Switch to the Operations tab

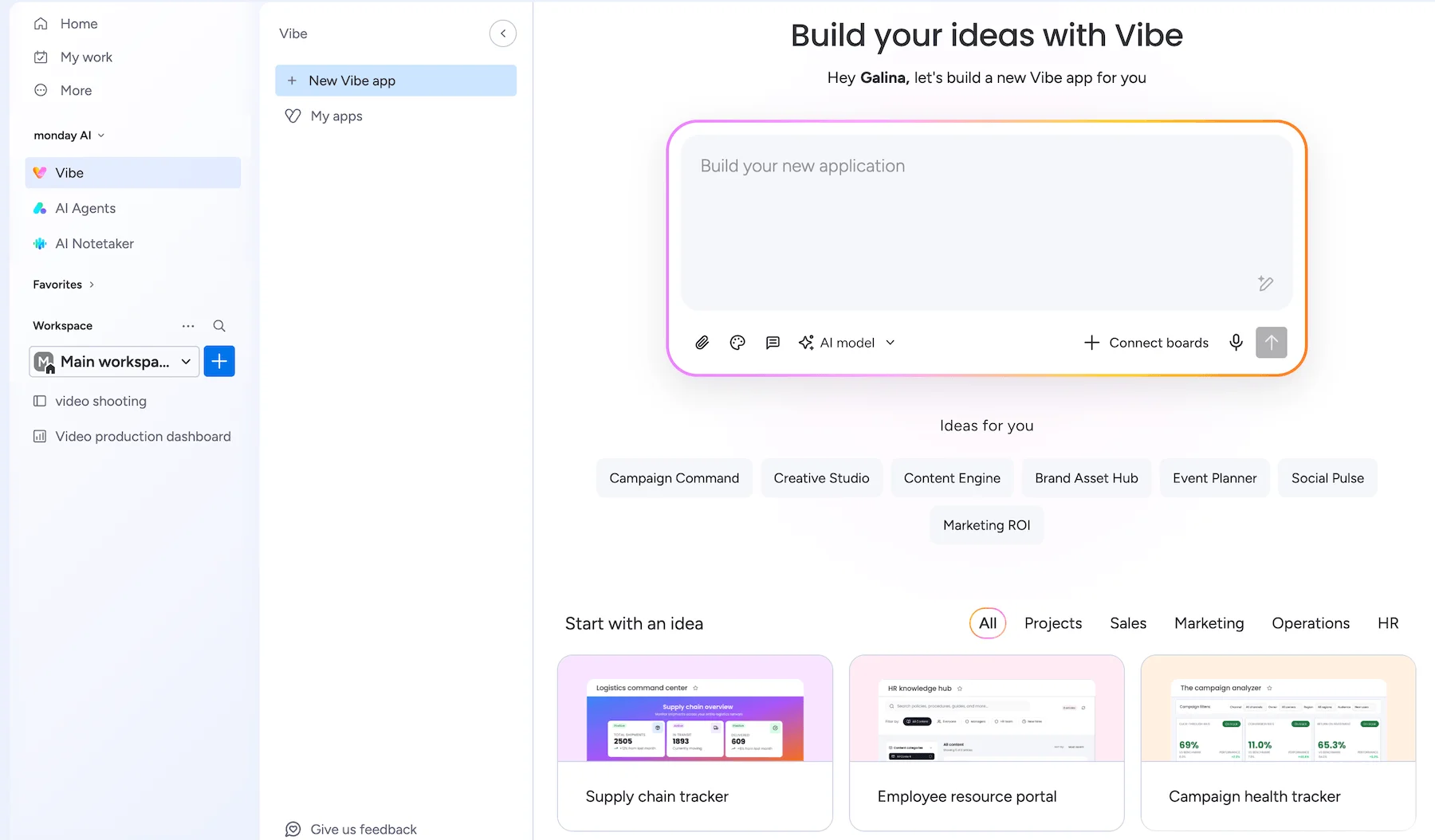tap(1311, 623)
